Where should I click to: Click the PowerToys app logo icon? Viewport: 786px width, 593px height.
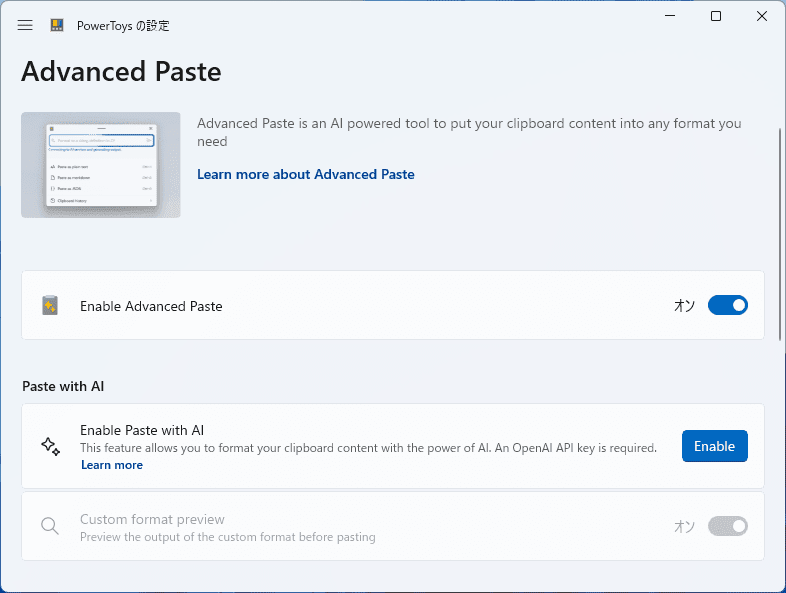tap(57, 25)
